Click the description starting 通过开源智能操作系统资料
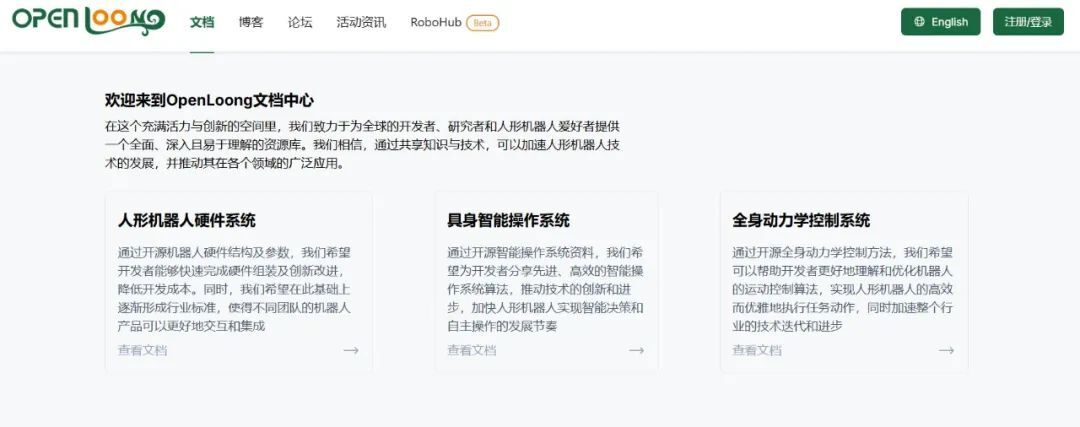Screen dimensions: 1080x427 click(x=546, y=289)
